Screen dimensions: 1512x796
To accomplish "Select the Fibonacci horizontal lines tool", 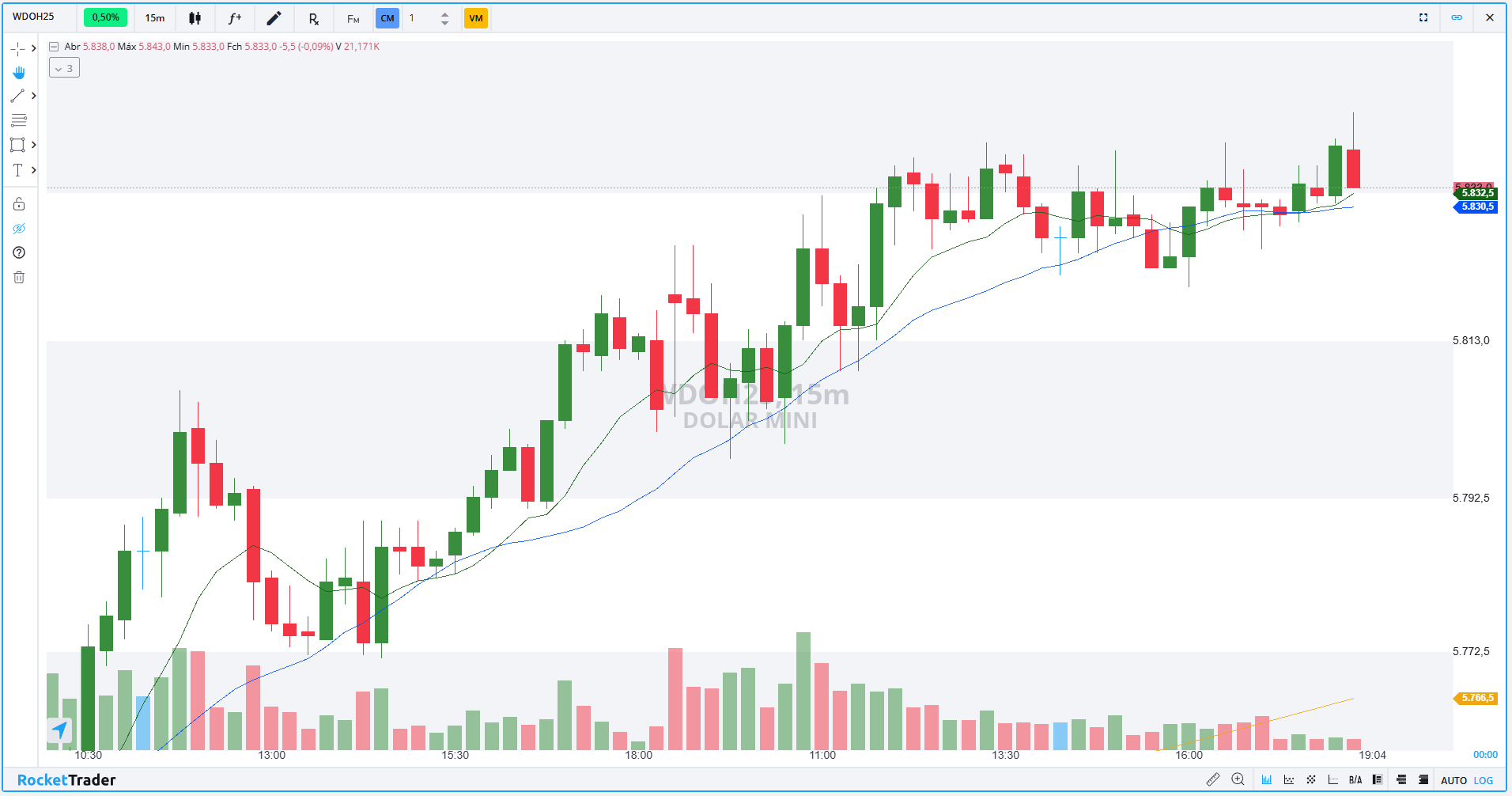I will click(19, 121).
